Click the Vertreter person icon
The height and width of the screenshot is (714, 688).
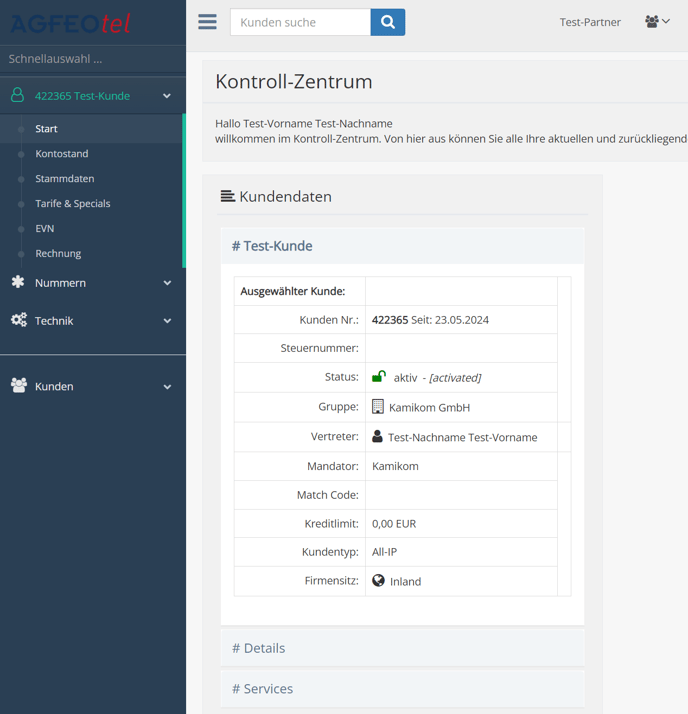(377, 437)
